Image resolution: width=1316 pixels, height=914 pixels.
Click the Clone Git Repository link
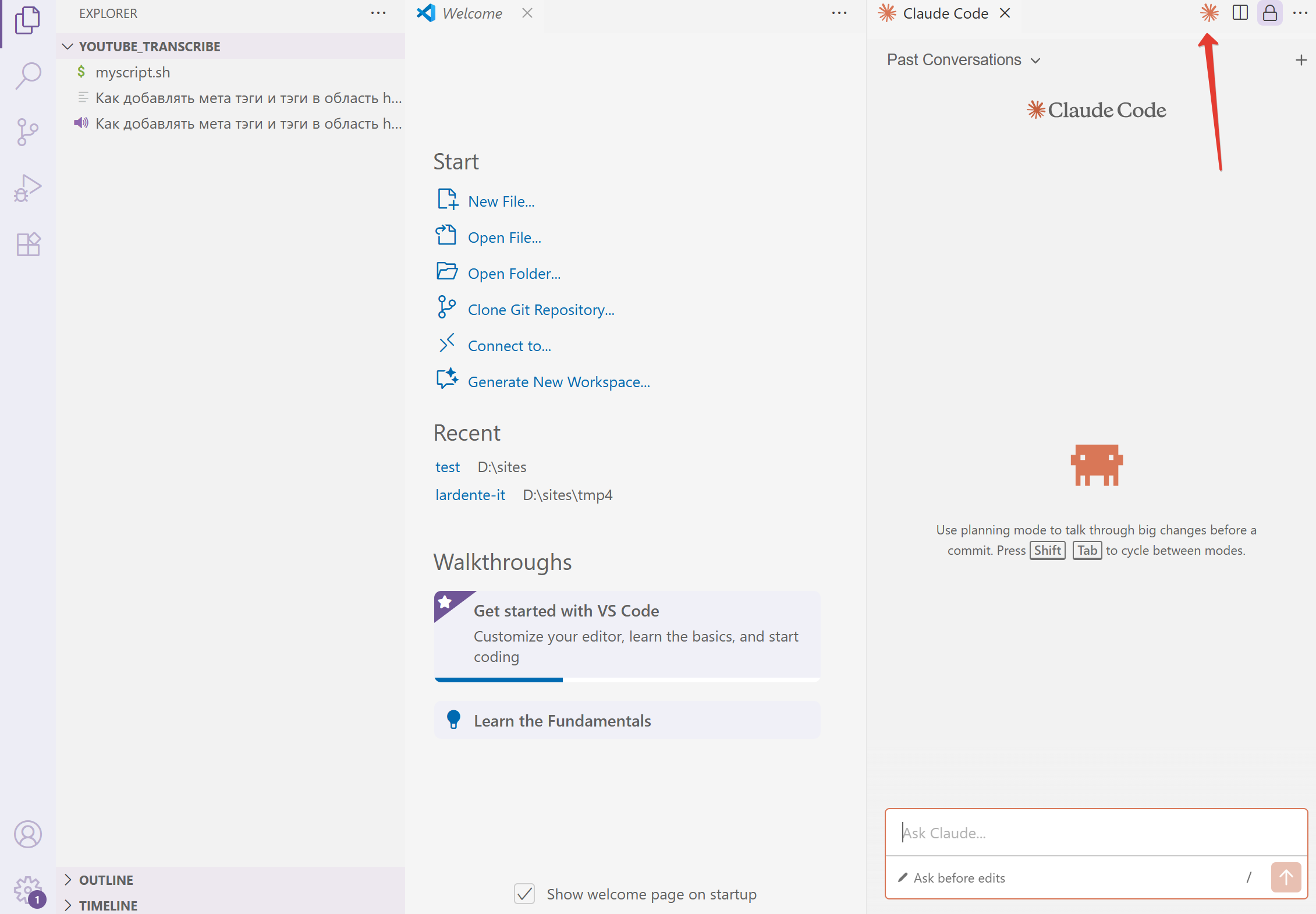[x=541, y=310]
